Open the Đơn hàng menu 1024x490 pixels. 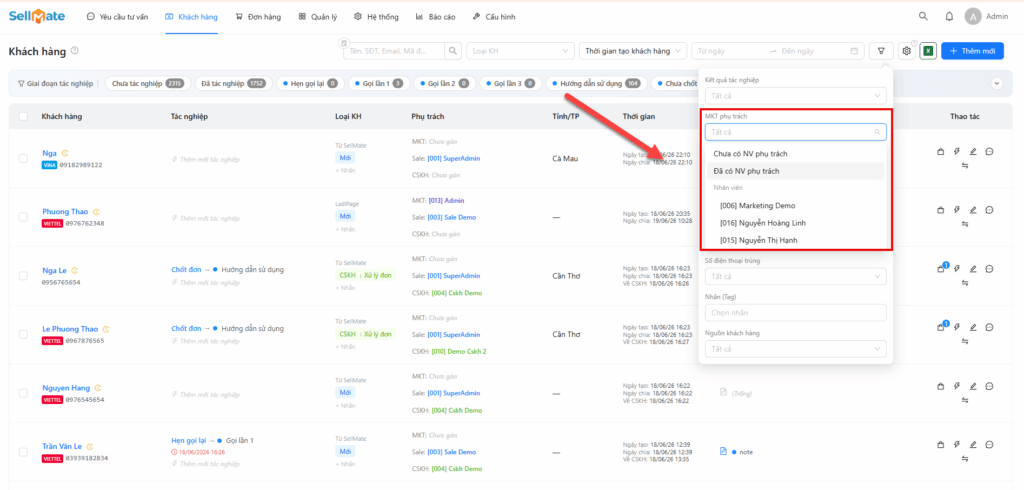point(258,17)
